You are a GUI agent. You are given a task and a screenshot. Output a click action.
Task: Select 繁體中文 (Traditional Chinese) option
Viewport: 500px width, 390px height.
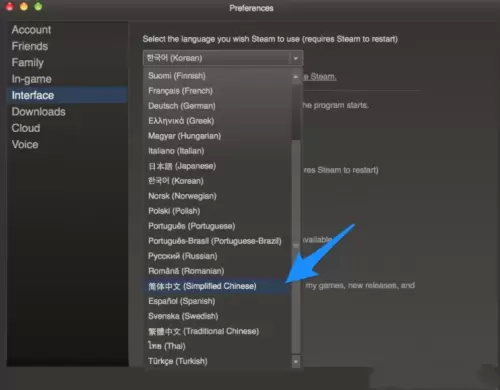pos(218,331)
